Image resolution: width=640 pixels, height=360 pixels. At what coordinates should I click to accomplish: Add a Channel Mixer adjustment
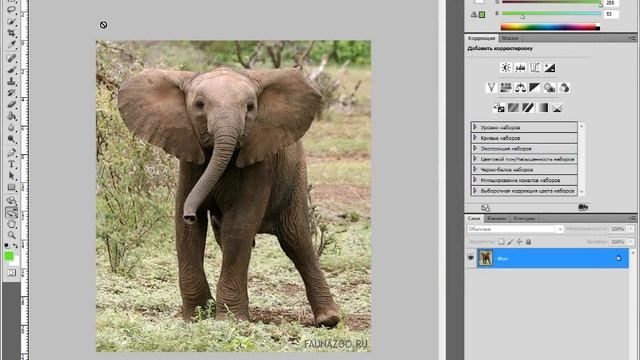coord(564,88)
